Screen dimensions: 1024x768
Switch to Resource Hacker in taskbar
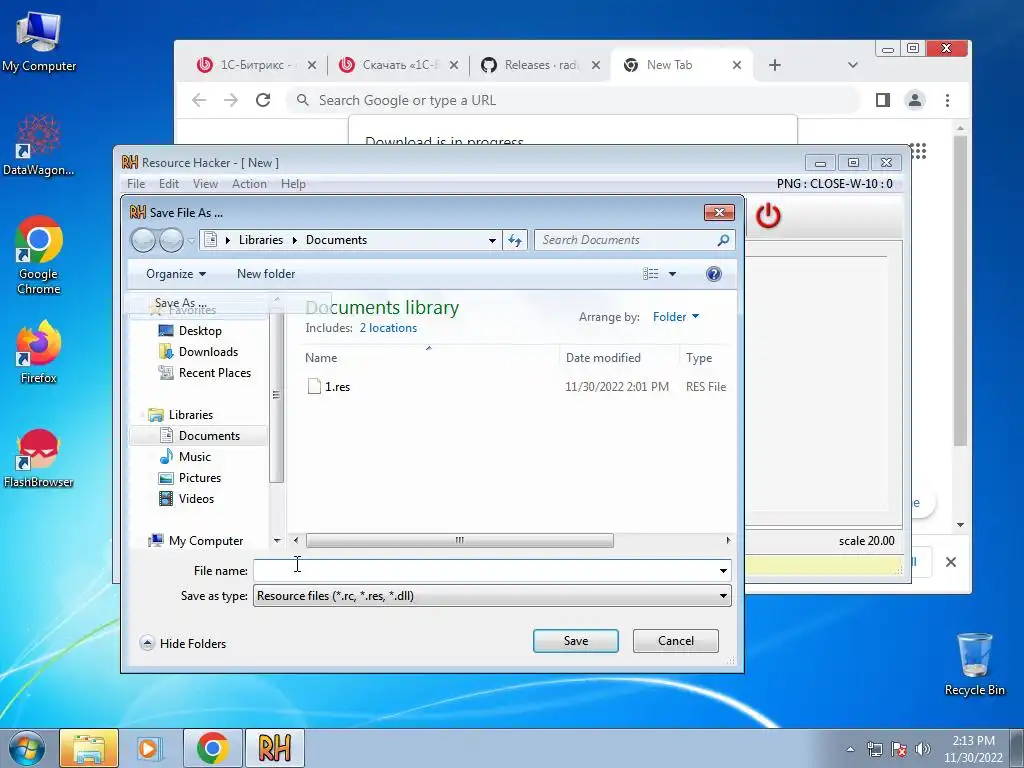tap(274, 748)
